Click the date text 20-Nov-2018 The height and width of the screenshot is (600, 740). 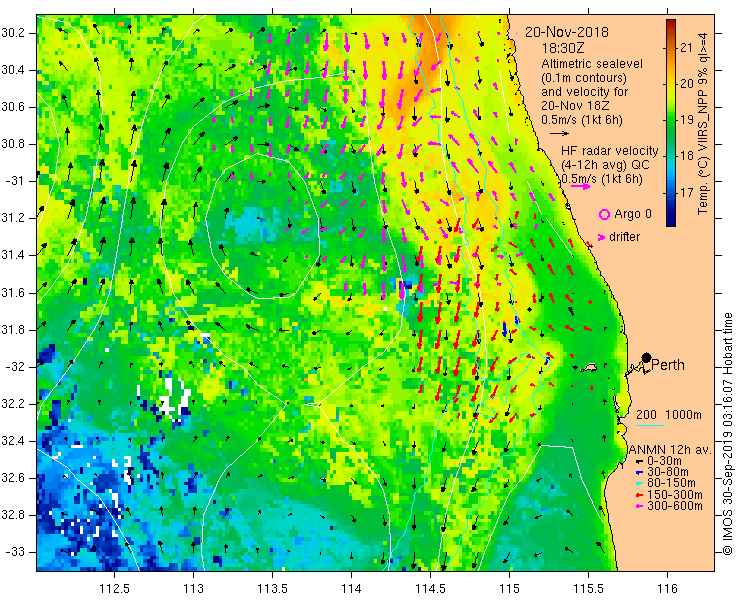567,32
